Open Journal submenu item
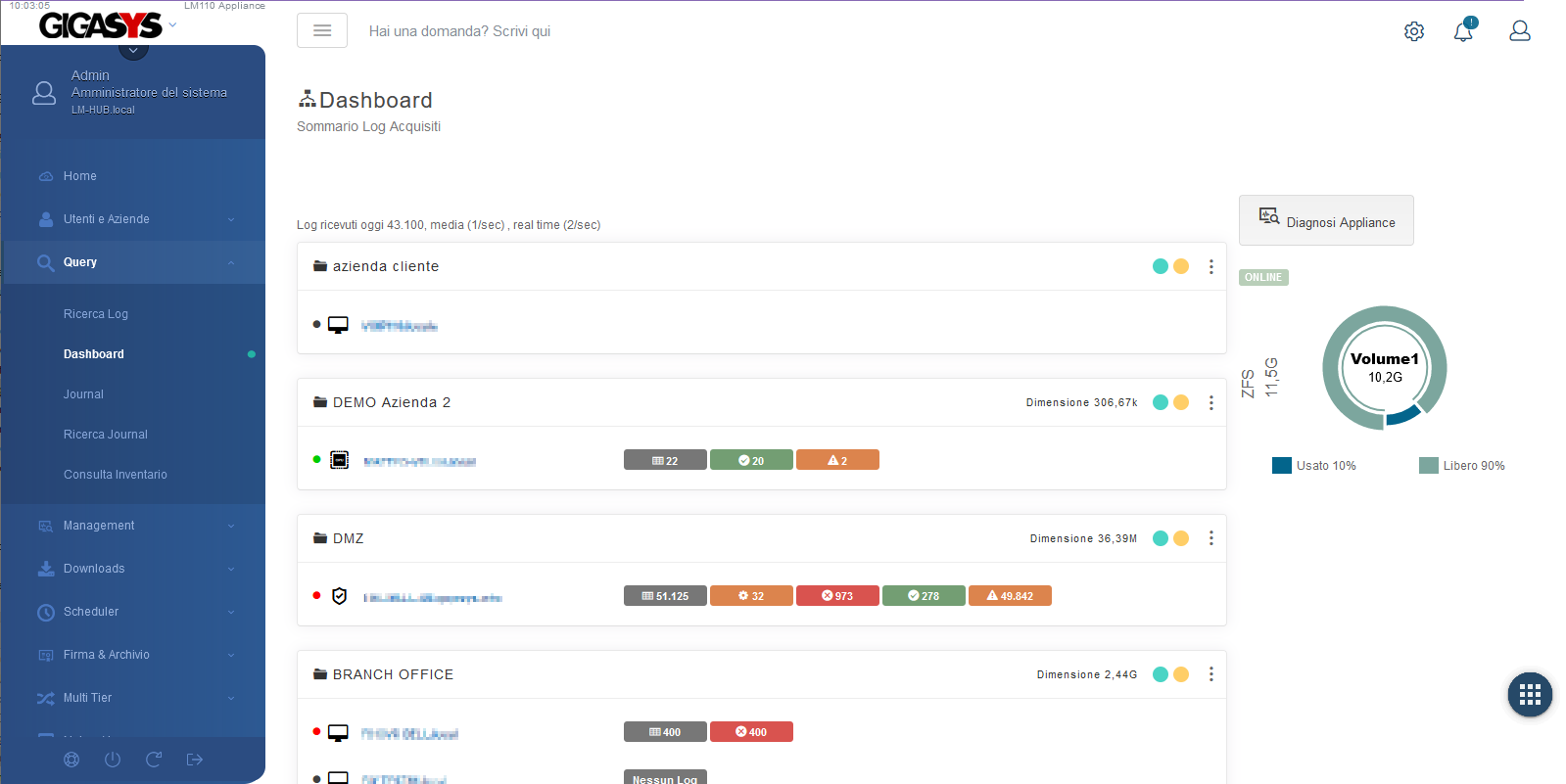Viewport: 1566px width, 784px height. pos(83,394)
